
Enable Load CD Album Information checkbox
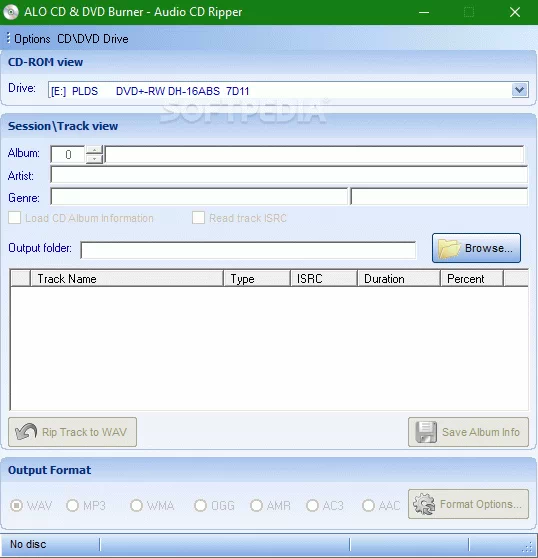[15, 218]
